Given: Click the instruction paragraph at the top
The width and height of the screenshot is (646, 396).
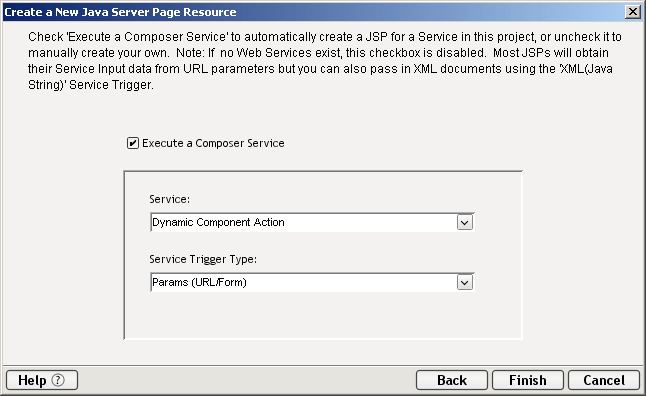Looking at the screenshot, I should click(325, 61).
